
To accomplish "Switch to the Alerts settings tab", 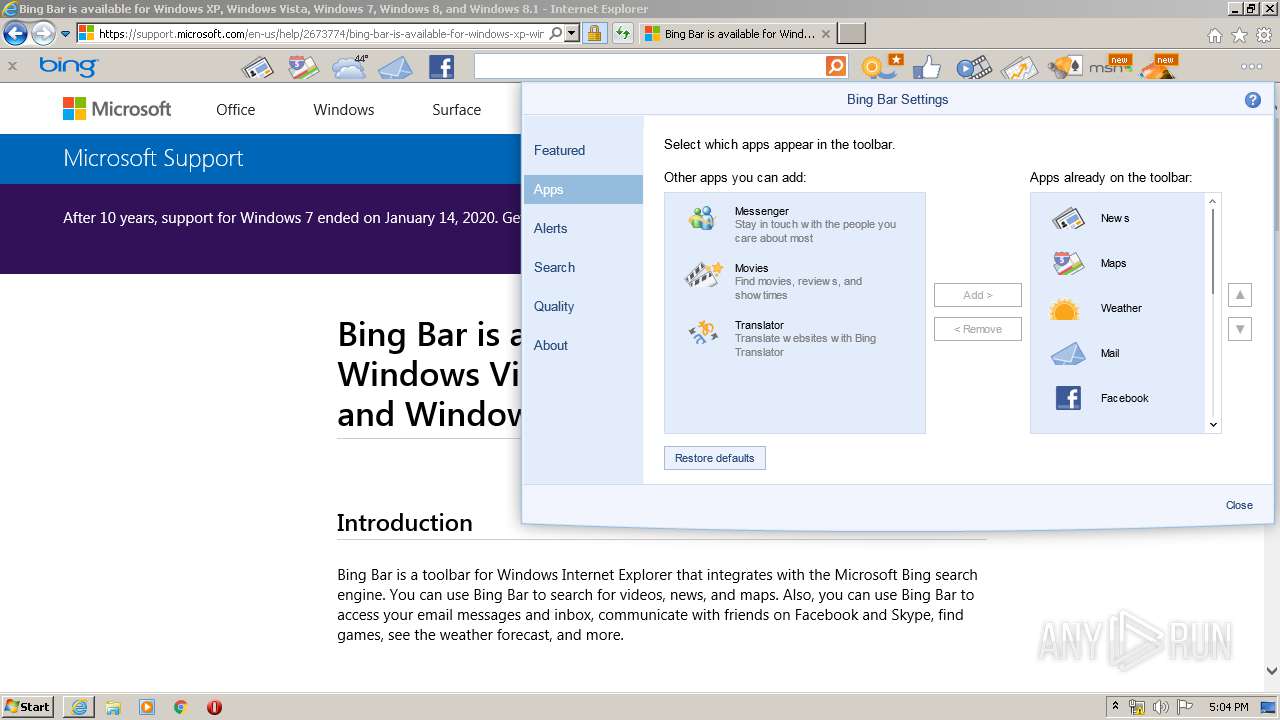I will 583,228.
